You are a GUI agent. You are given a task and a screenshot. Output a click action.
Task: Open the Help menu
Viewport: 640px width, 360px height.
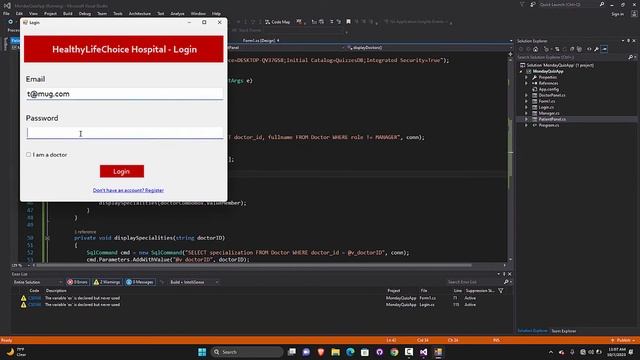tap(216, 13)
